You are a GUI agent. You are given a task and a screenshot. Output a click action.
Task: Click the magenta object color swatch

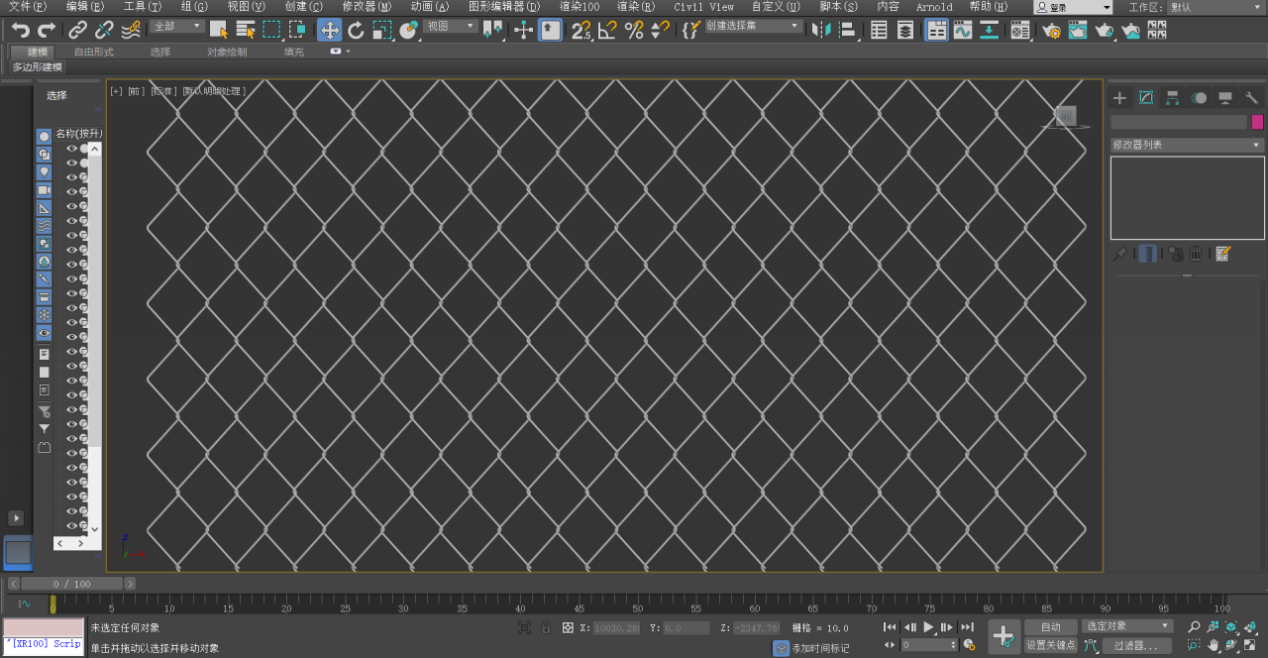click(x=1257, y=122)
